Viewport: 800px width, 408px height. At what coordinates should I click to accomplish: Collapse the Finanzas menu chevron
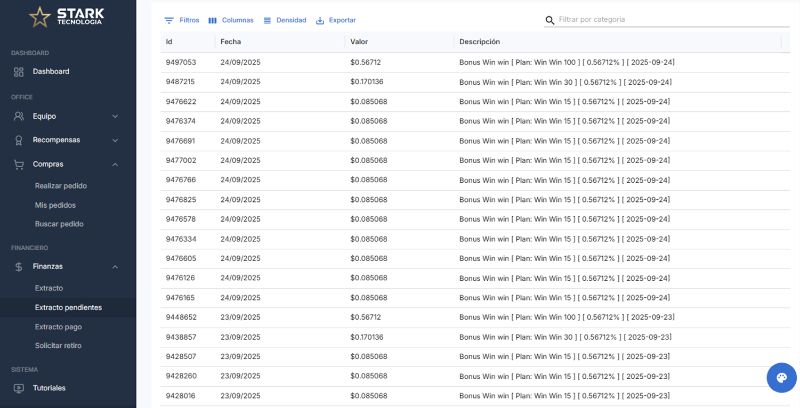pyautogui.click(x=115, y=266)
